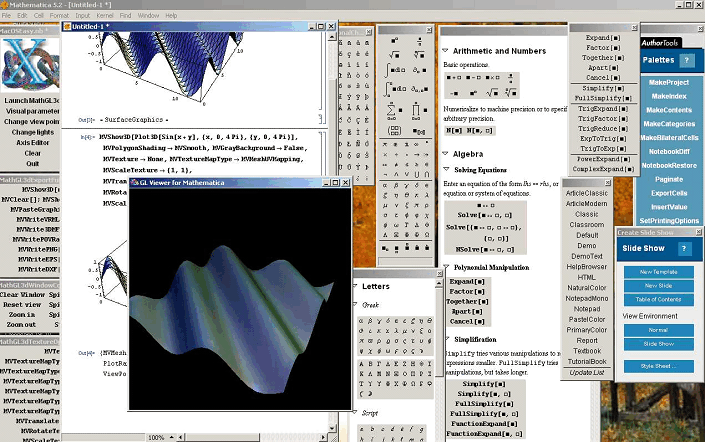Click the rendered surface in GL Viewer

point(234,319)
